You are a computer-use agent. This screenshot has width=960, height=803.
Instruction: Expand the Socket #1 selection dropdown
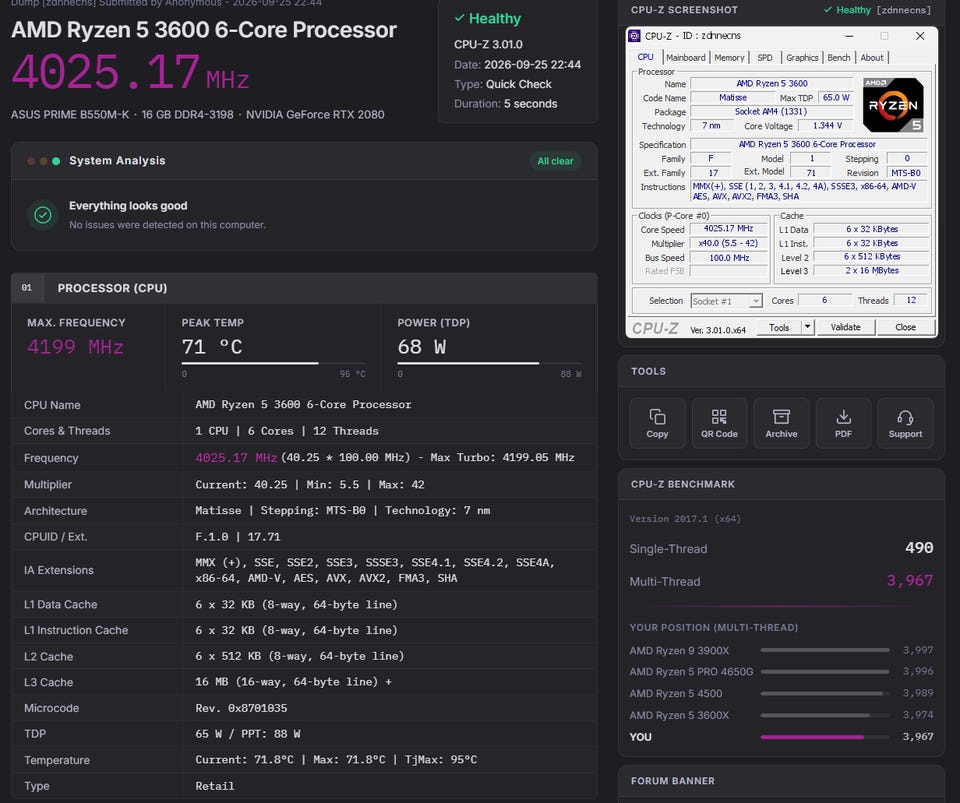pos(756,301)
